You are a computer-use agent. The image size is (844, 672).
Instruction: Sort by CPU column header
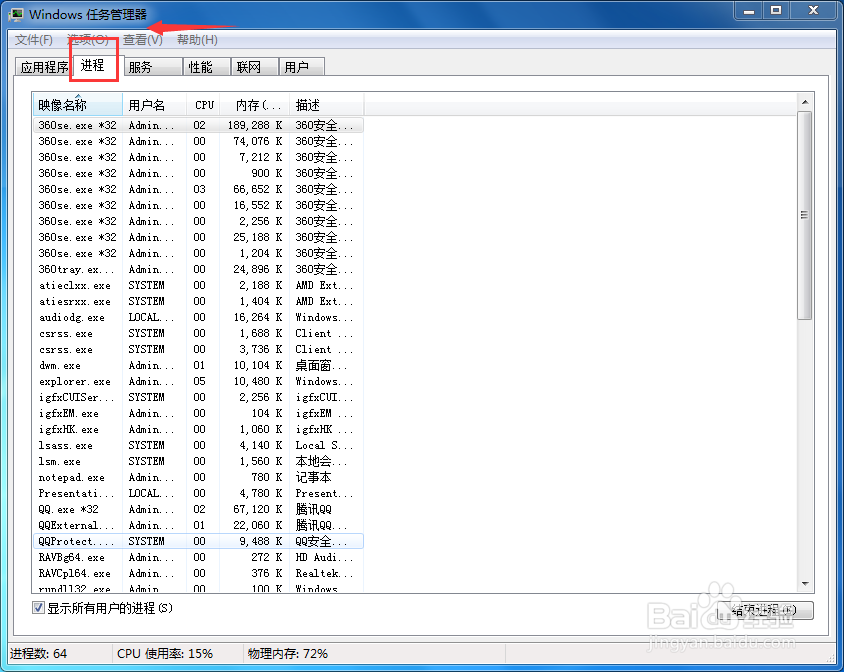coord(203,104)
